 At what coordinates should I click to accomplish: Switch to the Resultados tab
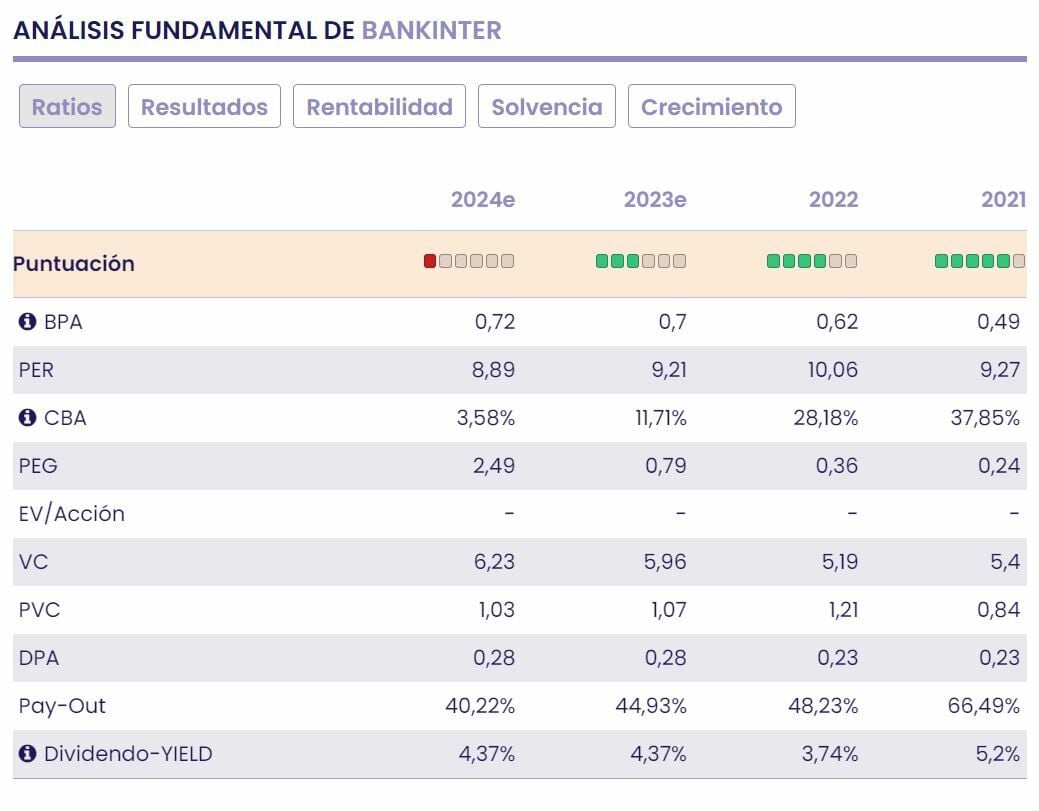[204, 107]
